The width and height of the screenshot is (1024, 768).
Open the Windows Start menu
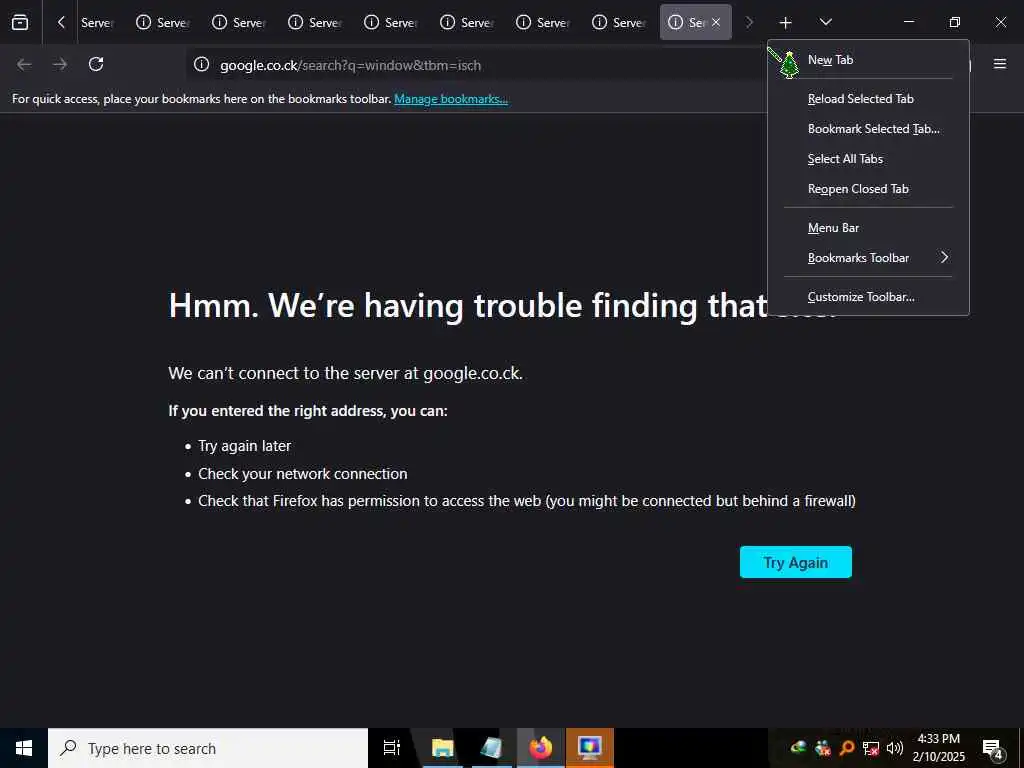point(24,748)
